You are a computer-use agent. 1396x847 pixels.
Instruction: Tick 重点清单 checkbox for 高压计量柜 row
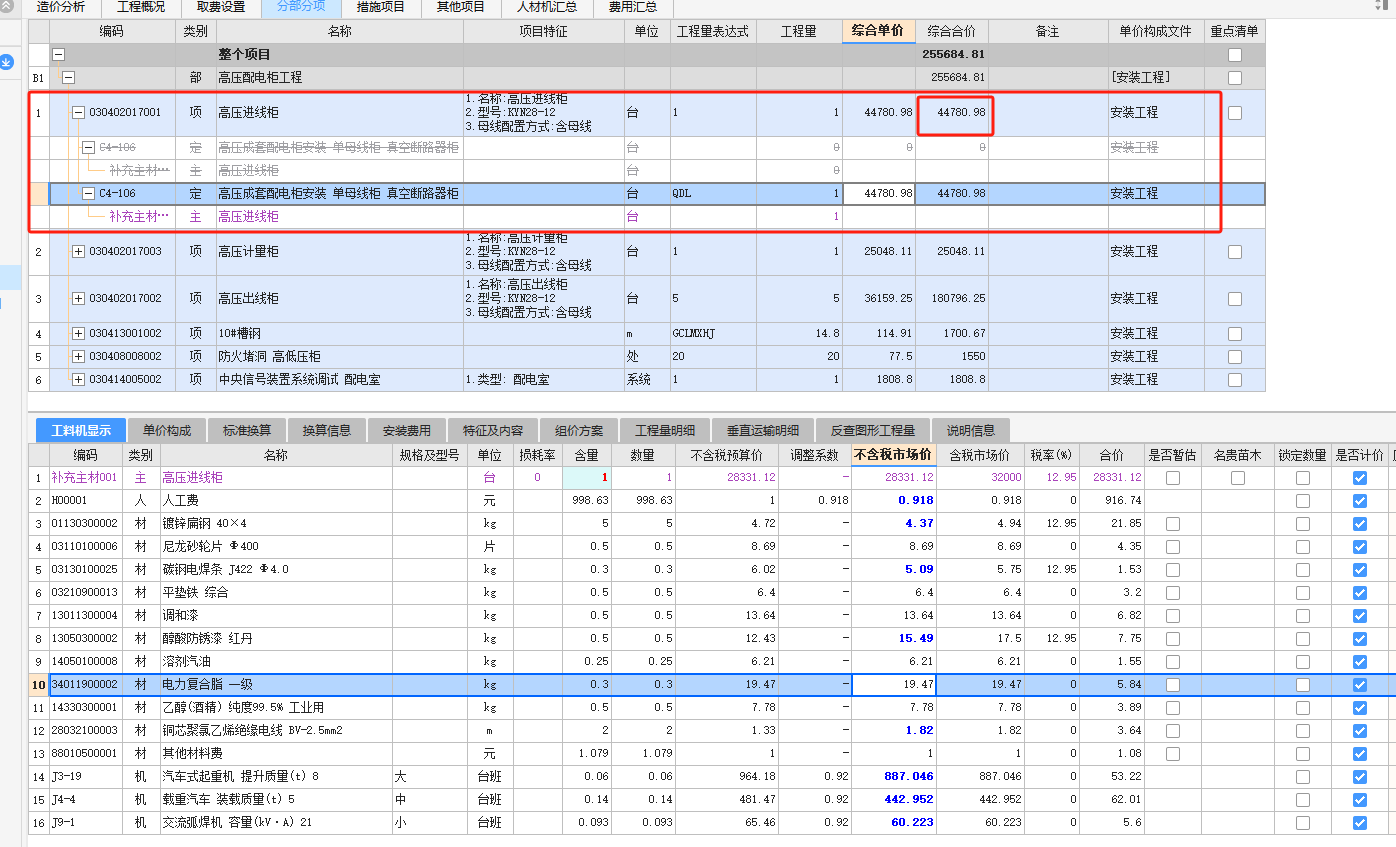[1235, 252]
